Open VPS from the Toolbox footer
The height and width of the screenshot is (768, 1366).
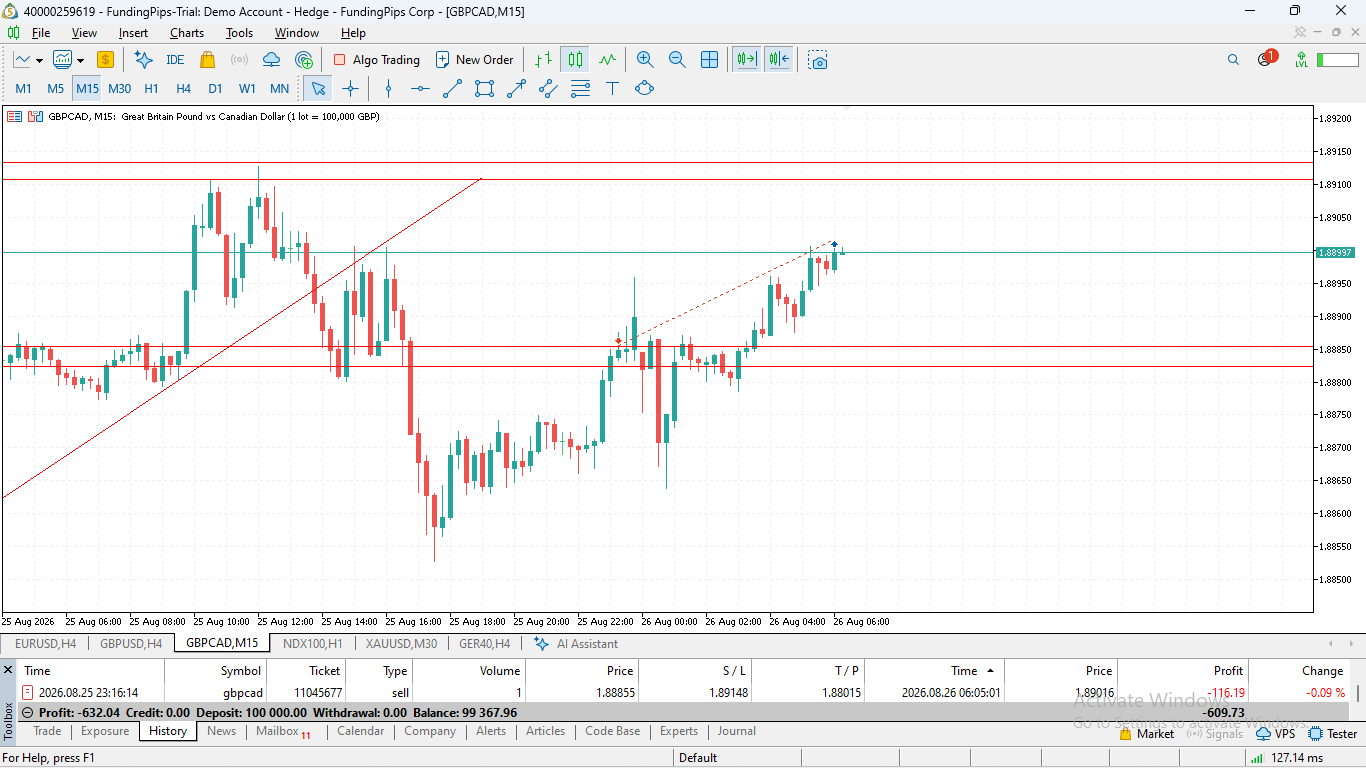coord(1275,734)
